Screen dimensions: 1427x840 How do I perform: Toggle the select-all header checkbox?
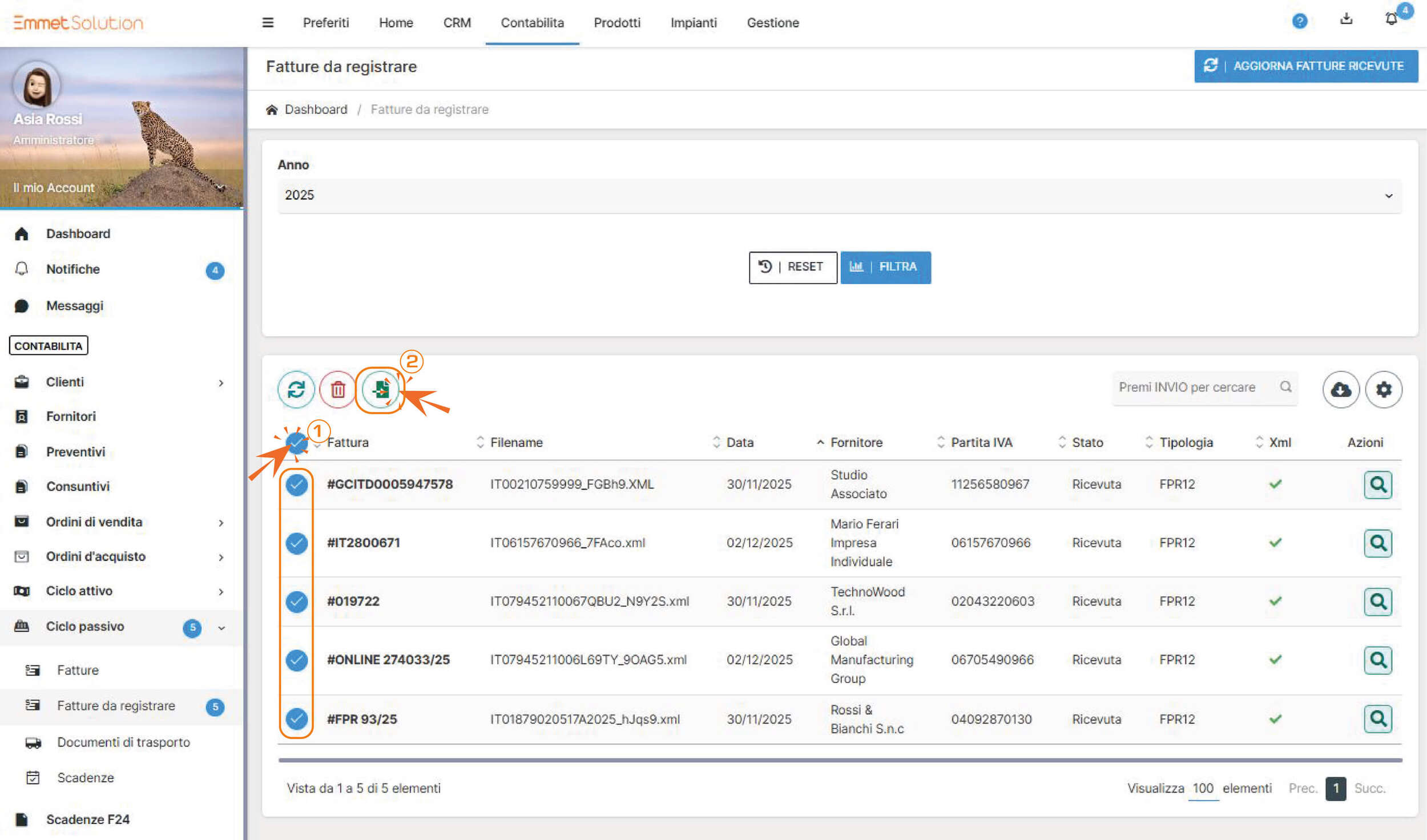point(296,442)
